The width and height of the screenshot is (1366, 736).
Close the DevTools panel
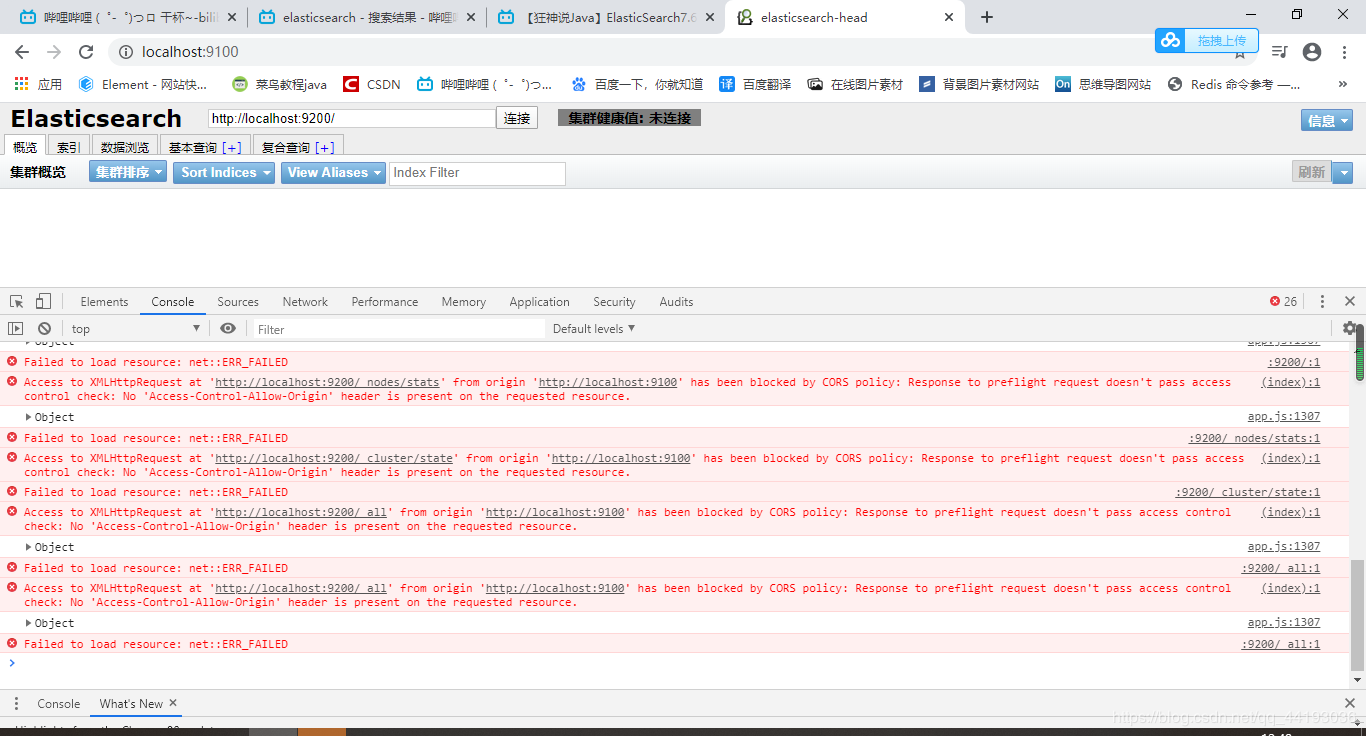pyautogui.click(x=1350, y=301)
